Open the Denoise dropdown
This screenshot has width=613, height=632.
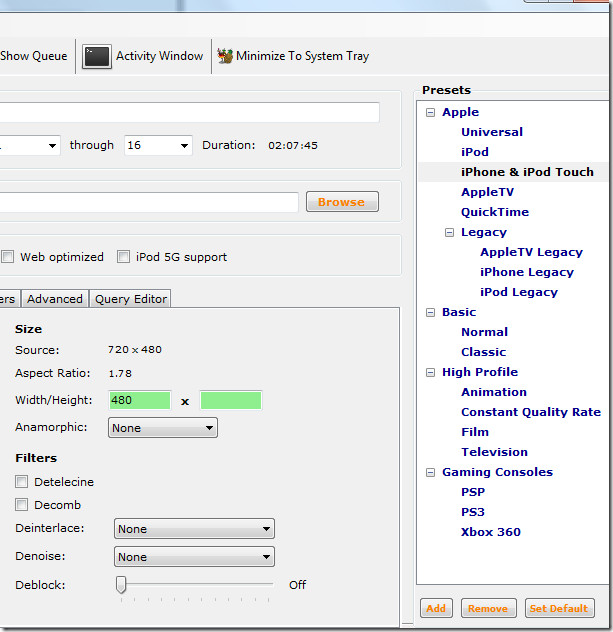tap(194, 557)
